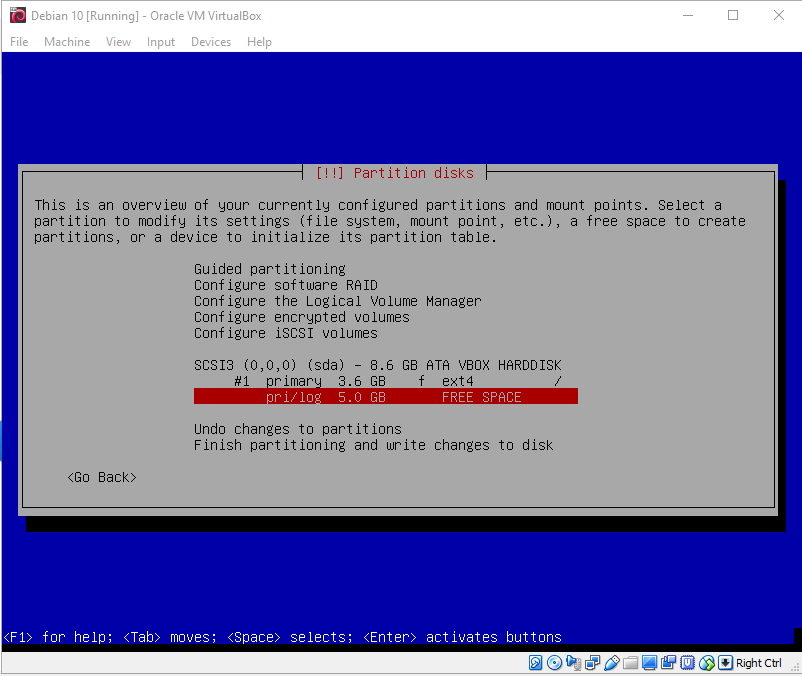The image size is (802, 676).
Task: Click the recording status icon
Action: click(x=669, y=663)
